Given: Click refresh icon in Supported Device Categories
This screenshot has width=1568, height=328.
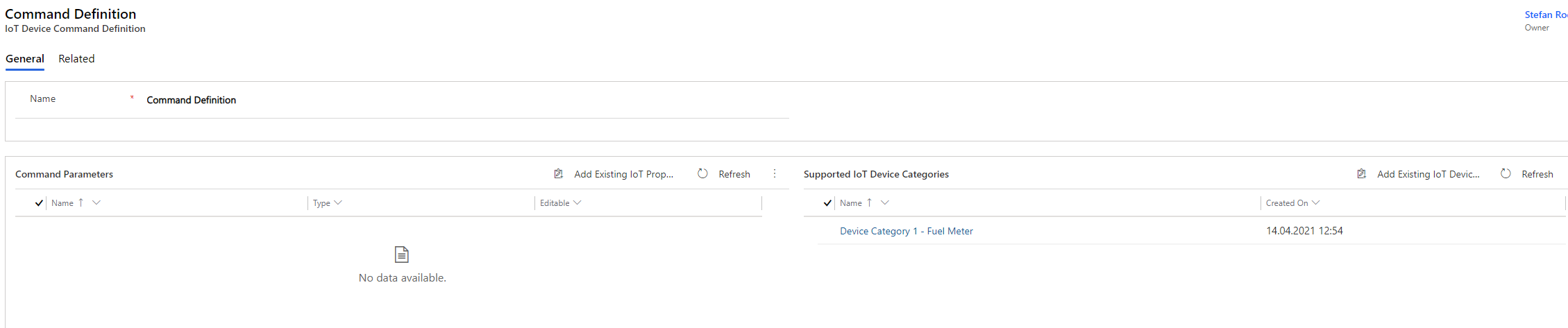Looking at the screenshot, I should coord(1506,174).
